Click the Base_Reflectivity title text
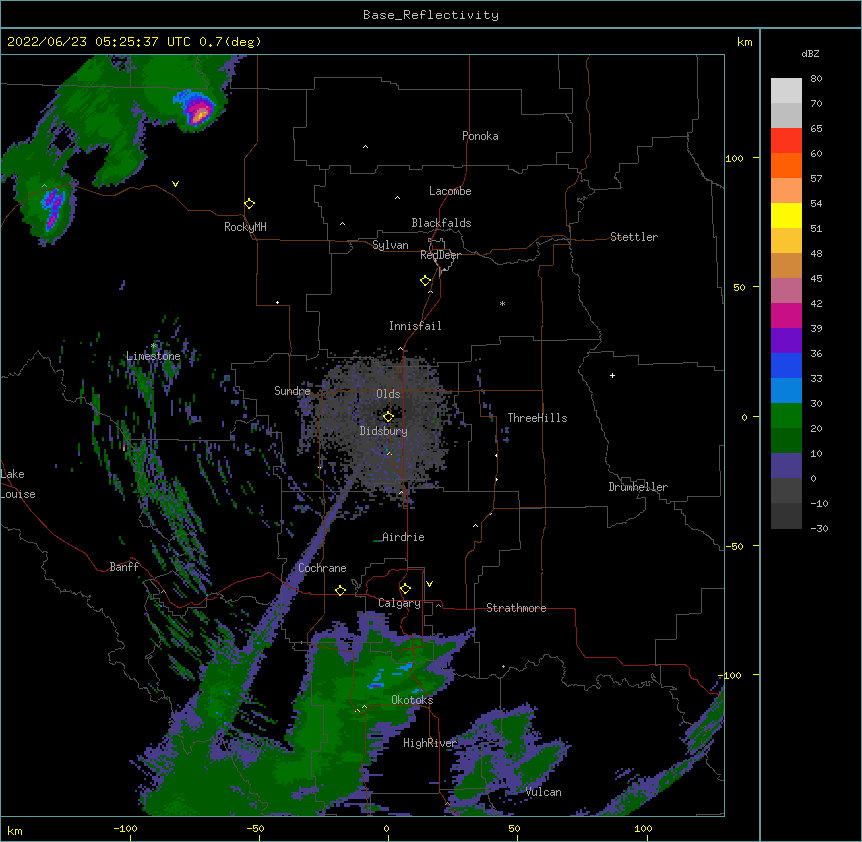Viewport: 862px width, 842px height. pos(430,15)
